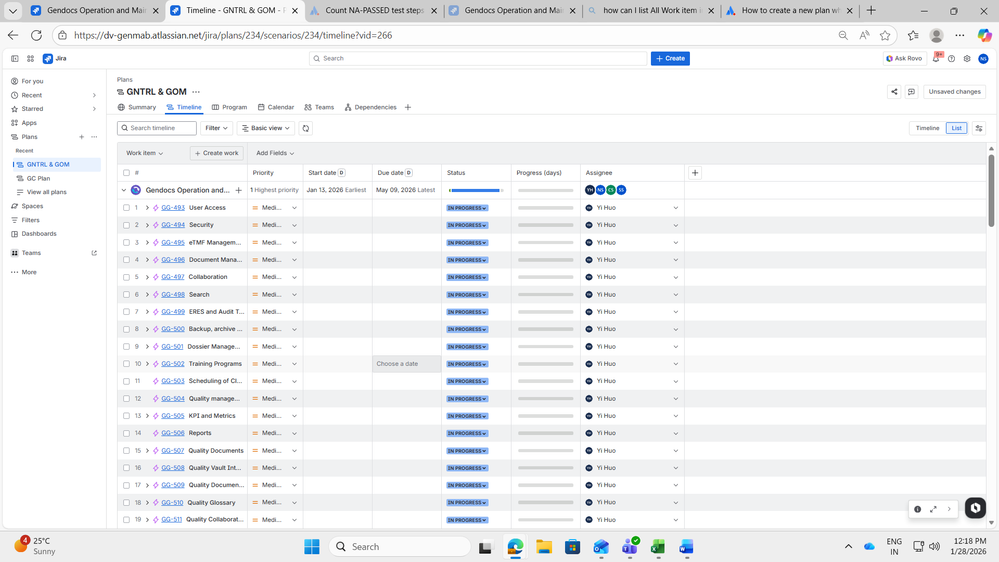Switch to the Summary tab

pos(137,107)
